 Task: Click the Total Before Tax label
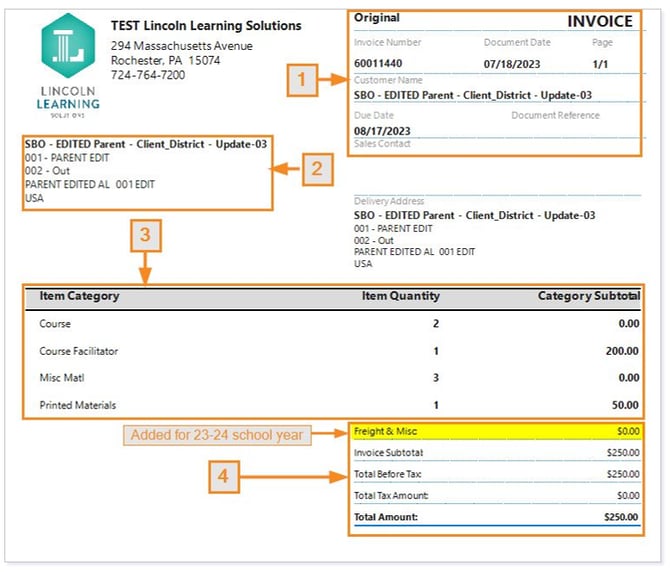[388, 474]
